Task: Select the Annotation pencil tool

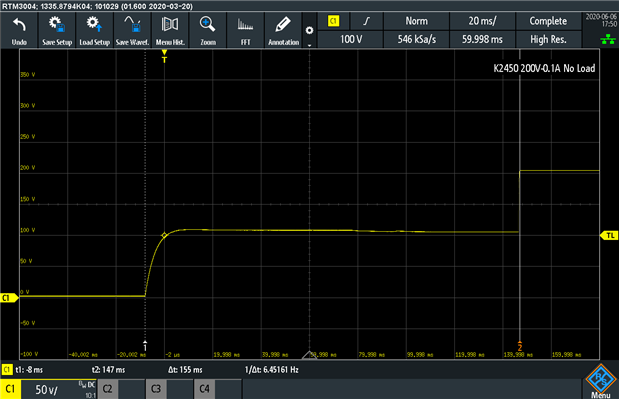Action: click(283, 30)
